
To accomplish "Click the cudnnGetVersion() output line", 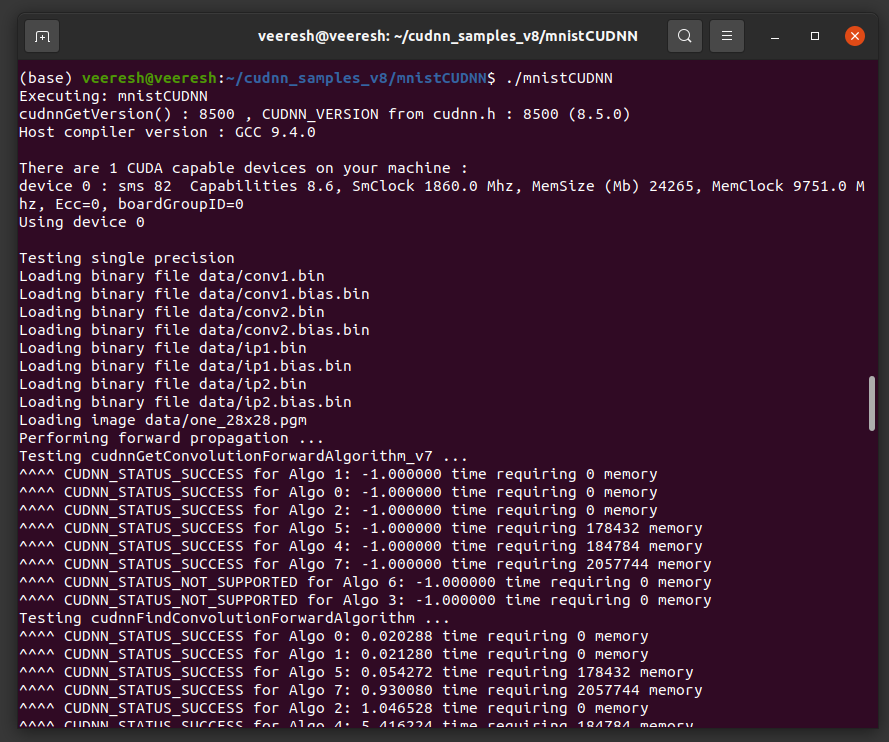I will 324,115.
